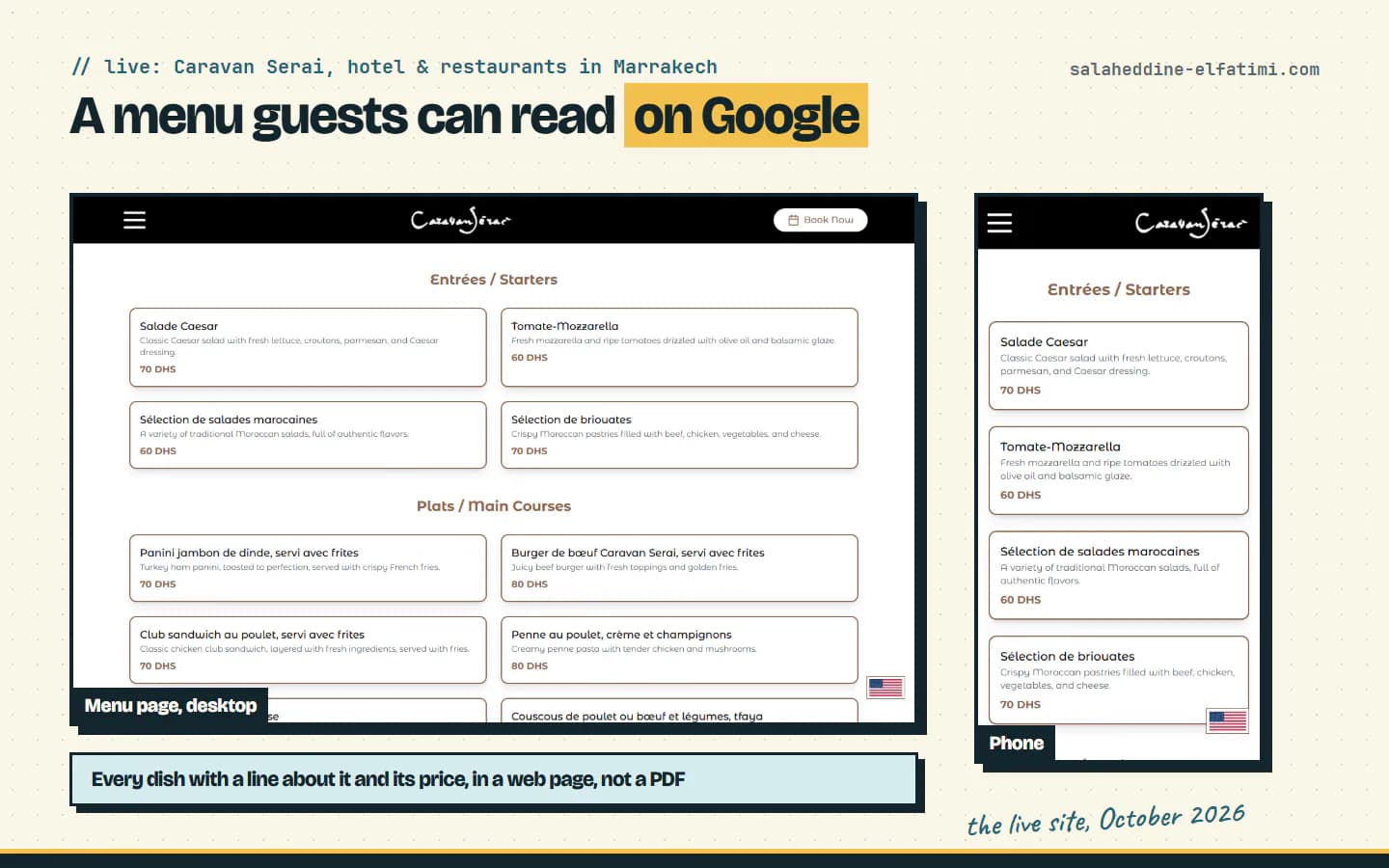Tap Sélection de briouates card on phone
Image resolution: width=1389 pixels, height=868 pixels.
(1119, 680)
